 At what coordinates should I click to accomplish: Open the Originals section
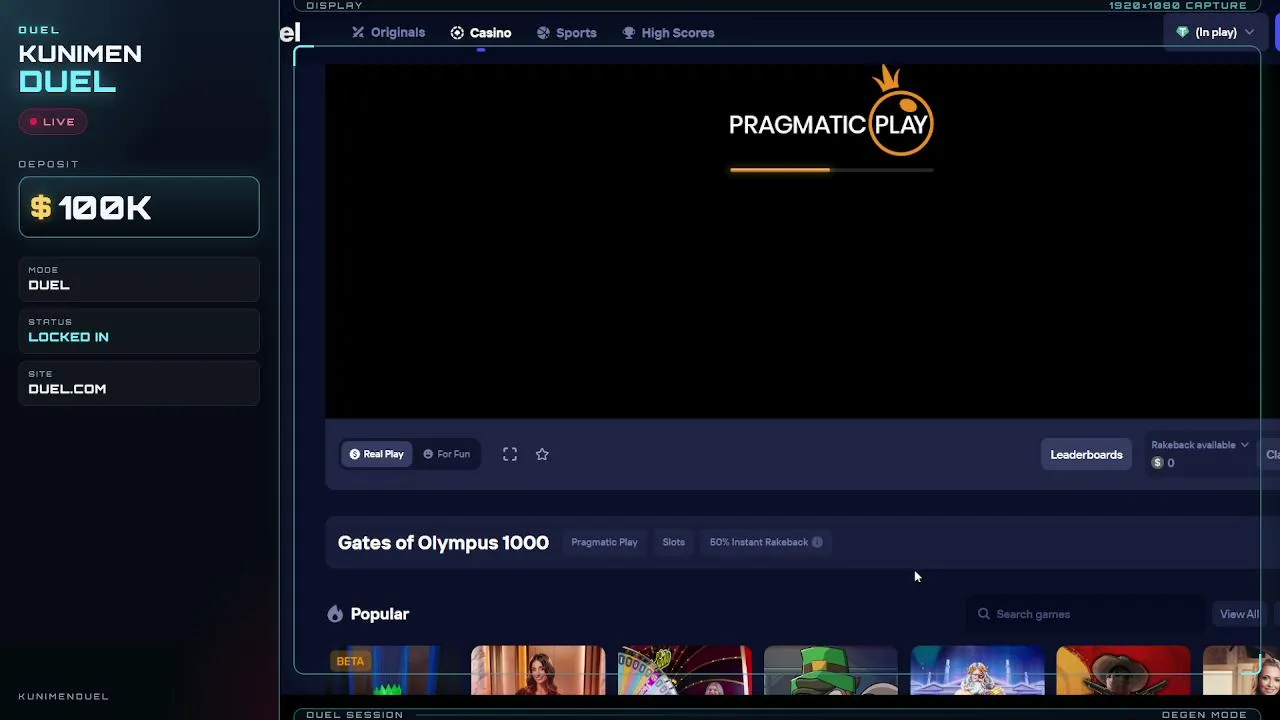coord(388,33)
